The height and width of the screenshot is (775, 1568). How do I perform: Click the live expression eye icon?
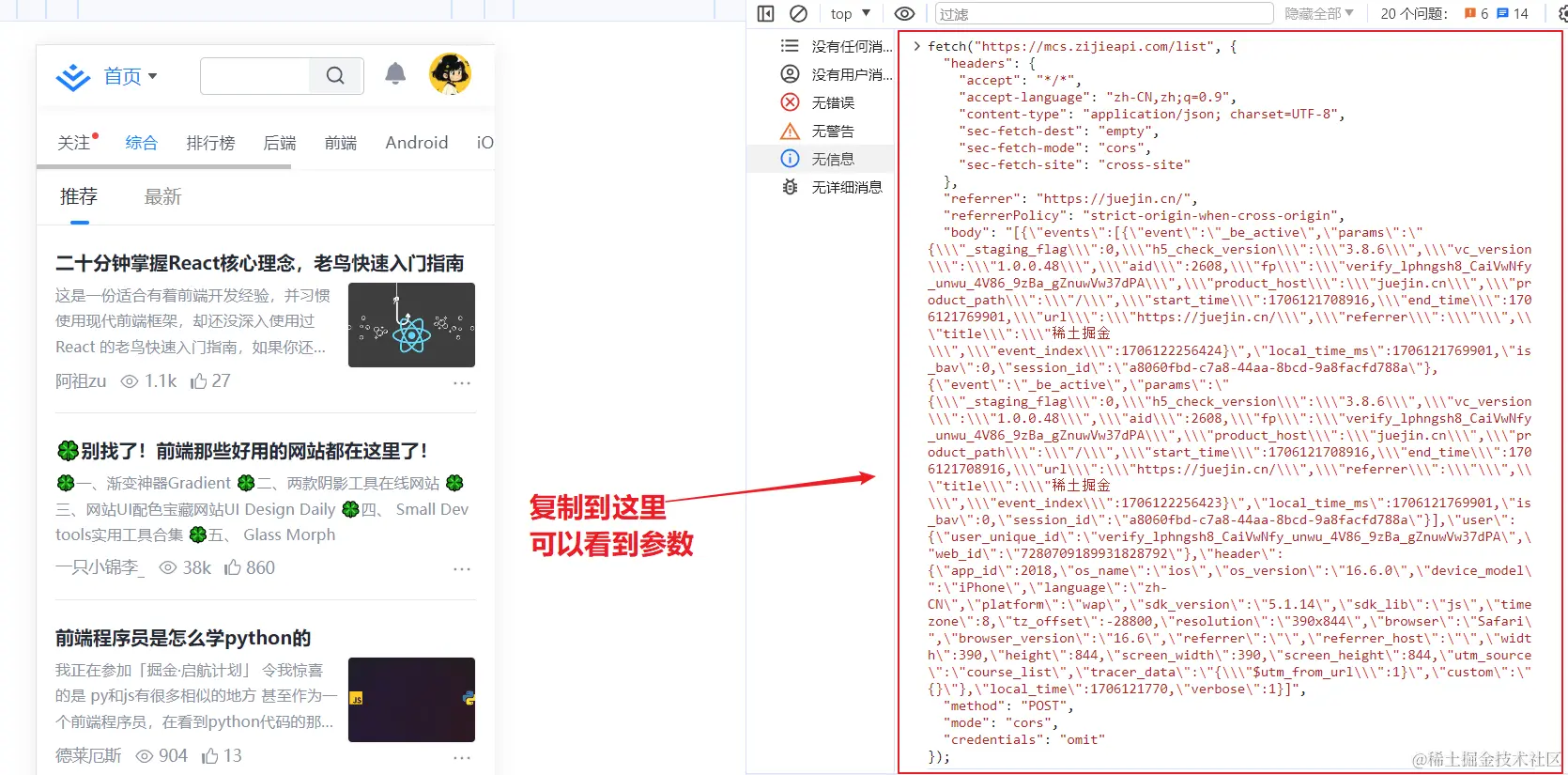[x=904, y=13]
